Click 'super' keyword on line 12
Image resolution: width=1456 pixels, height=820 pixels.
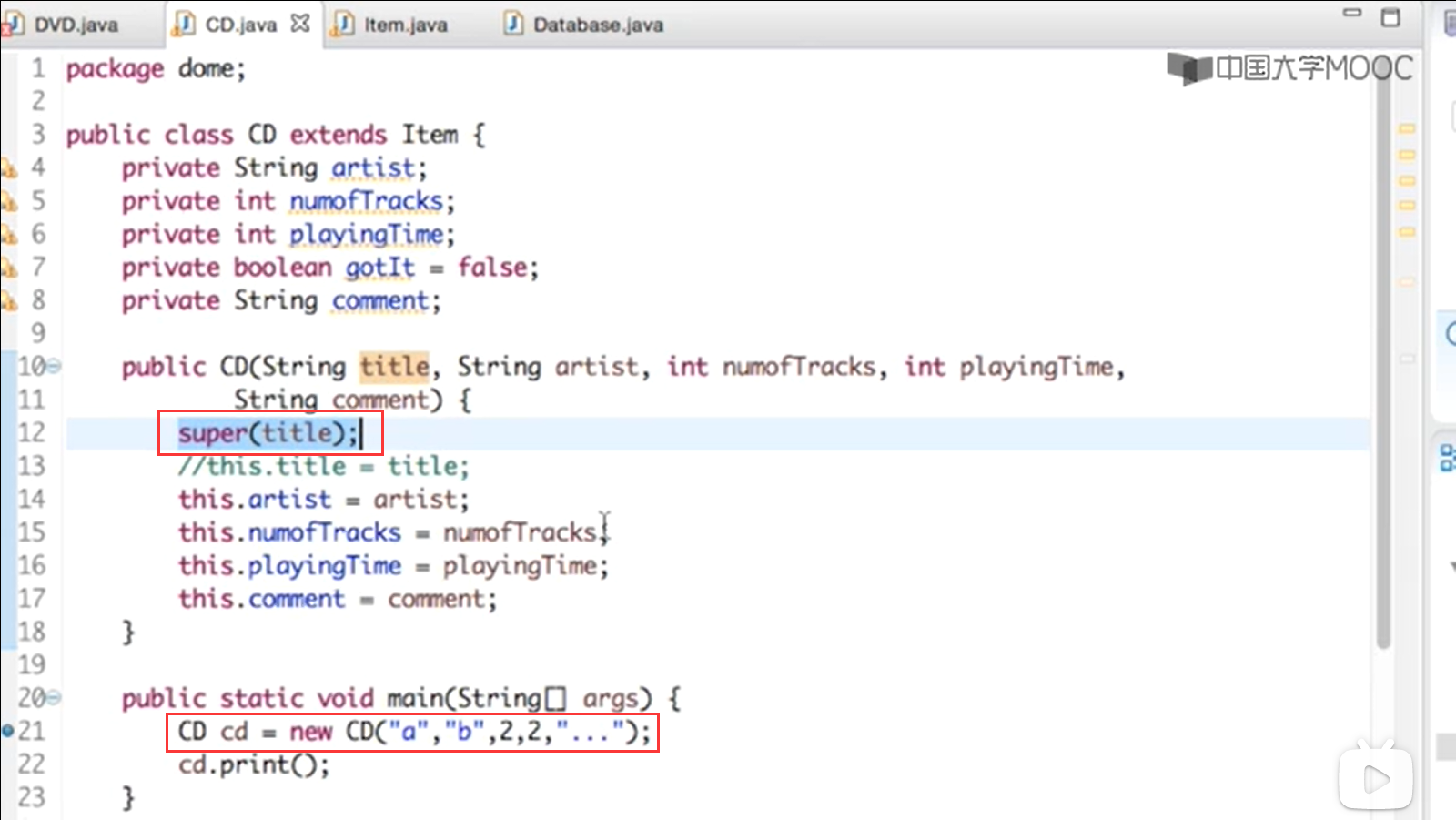pyautogui.click(x=213, y=433)
